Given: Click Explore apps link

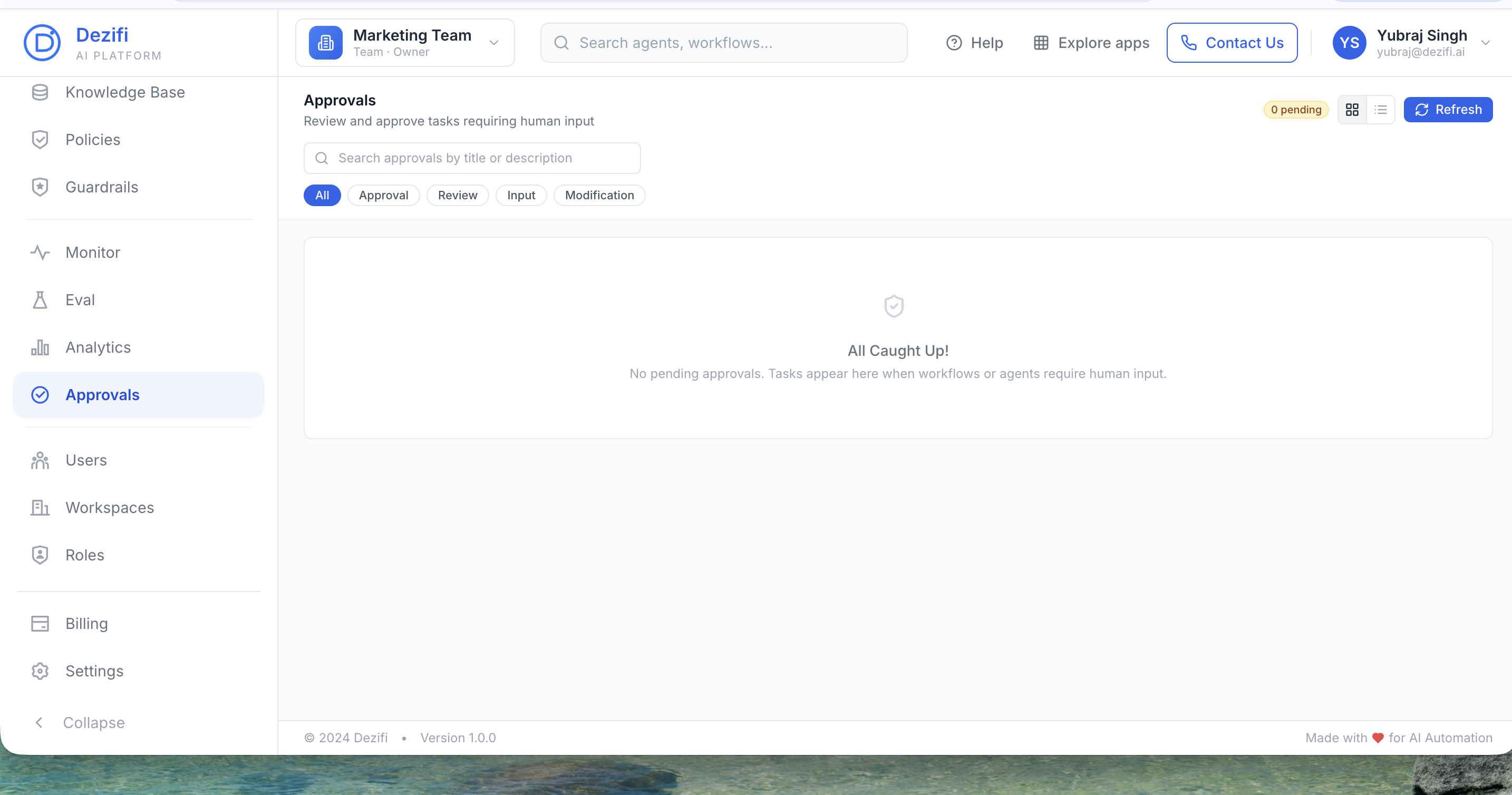Looking at the screenshot, I should point(1091,43).
